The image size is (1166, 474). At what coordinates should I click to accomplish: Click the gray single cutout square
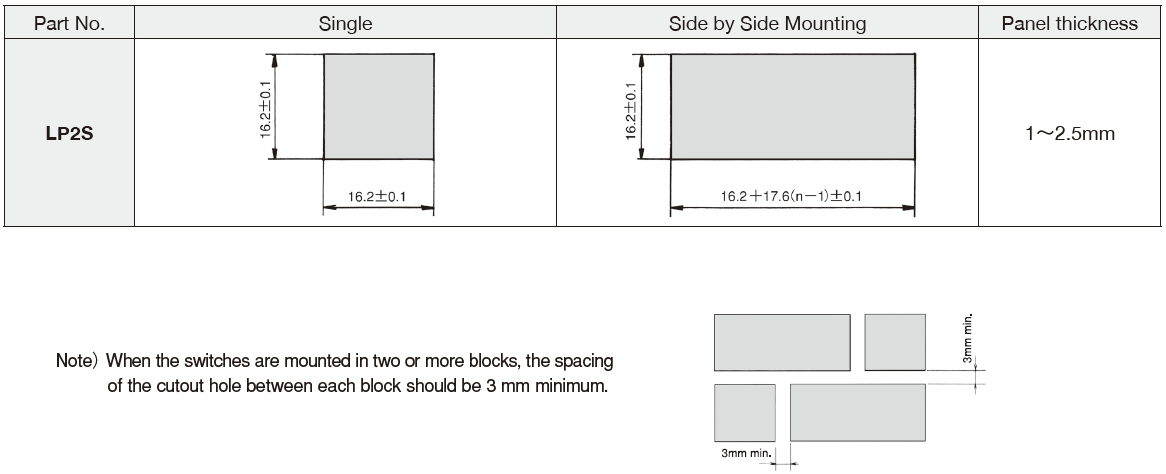coord(379,106)
